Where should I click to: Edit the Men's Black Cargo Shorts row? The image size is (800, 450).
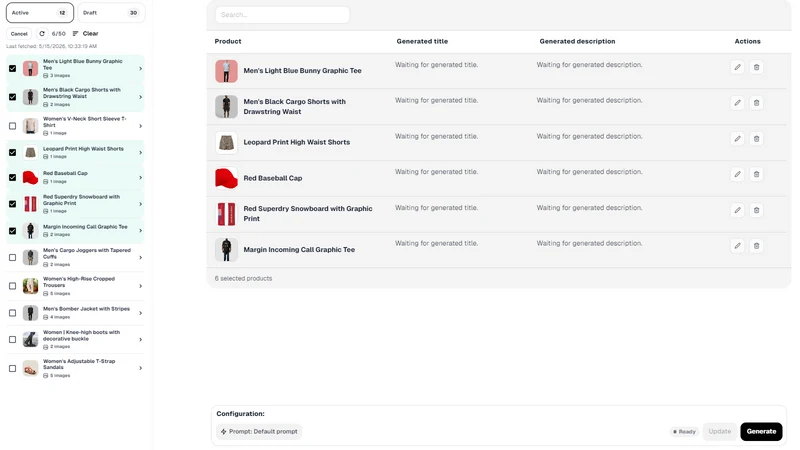click(737, 103)
